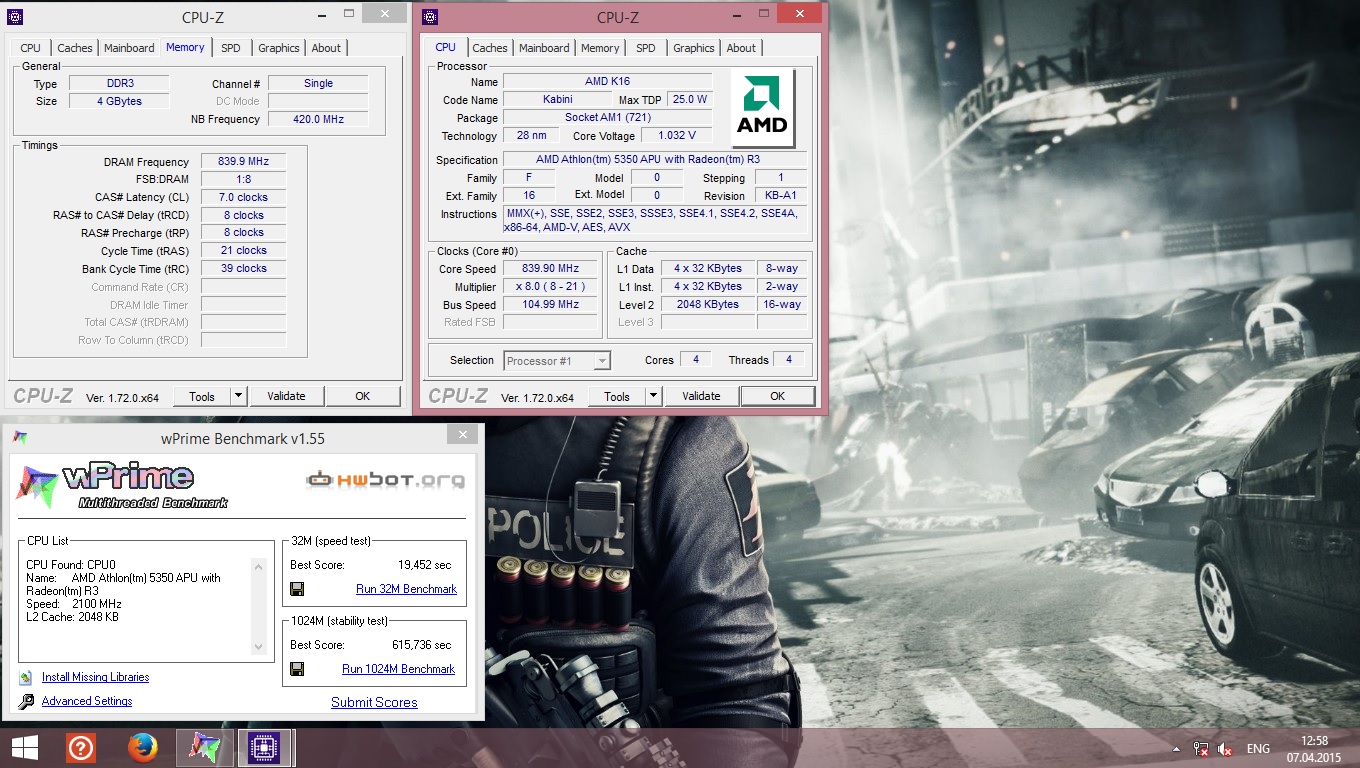Click Tools button in memory CPU-Z window

202,396
